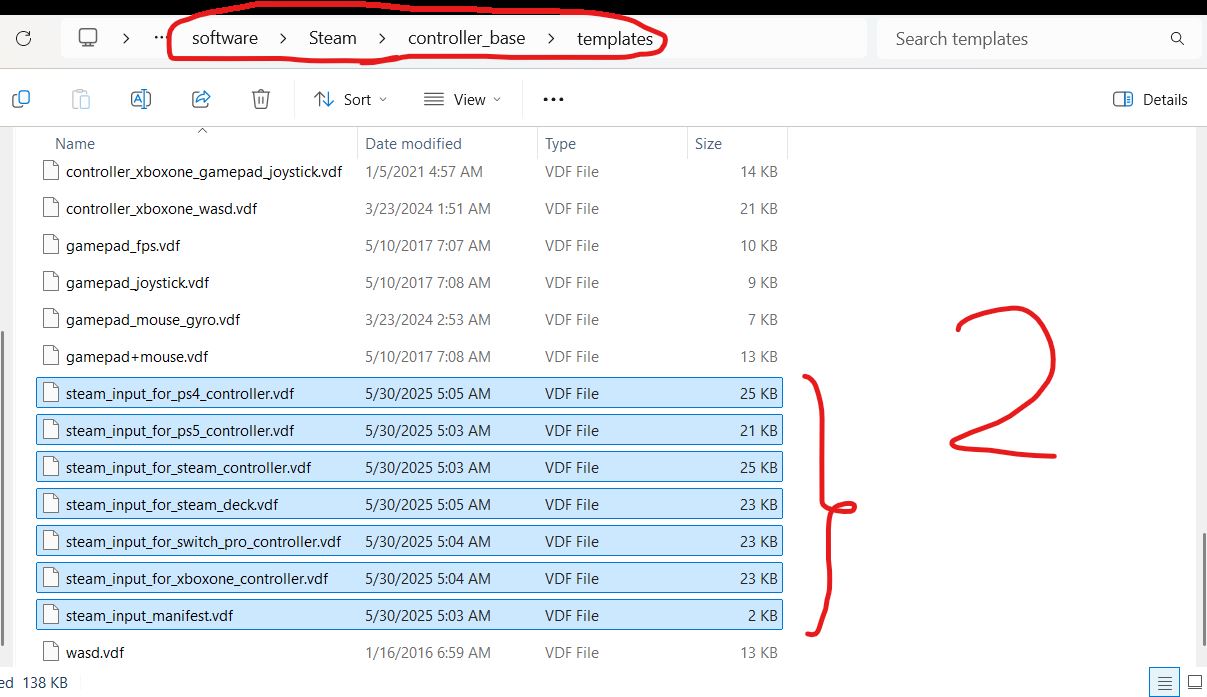Click the Refresh icon in address bar

pyautogui.click(x=24, y=39)
